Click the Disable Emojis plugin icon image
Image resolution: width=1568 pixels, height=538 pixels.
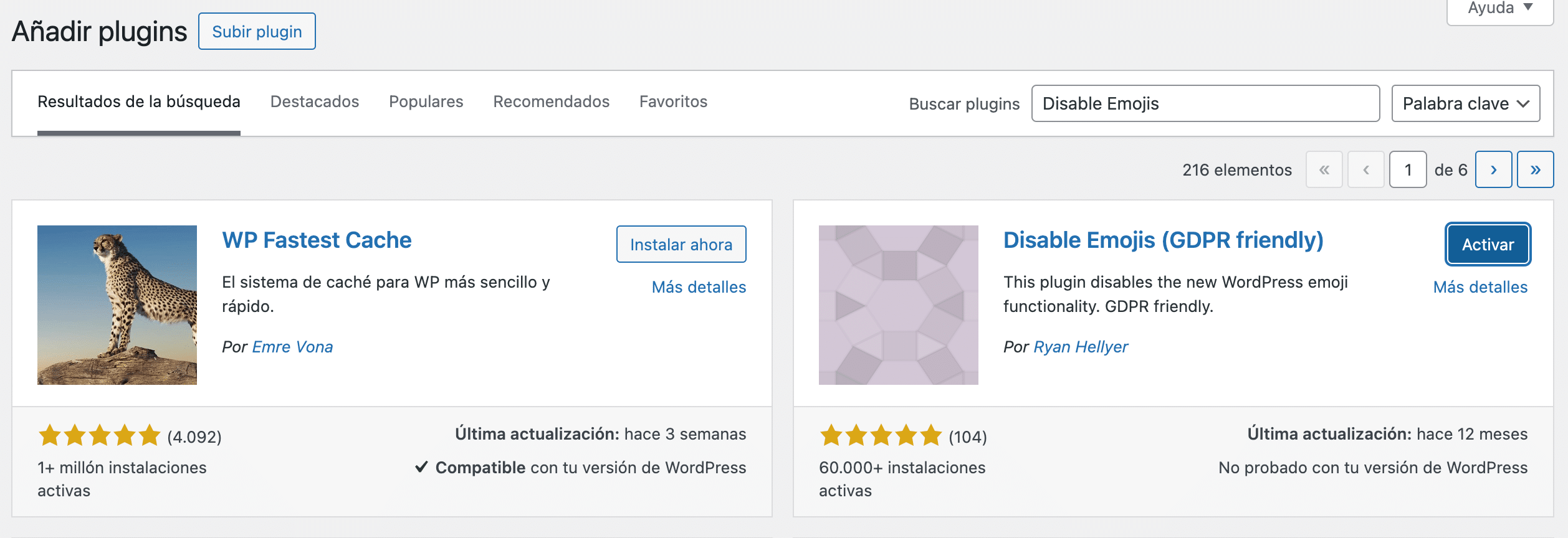[x=898, y=304]
